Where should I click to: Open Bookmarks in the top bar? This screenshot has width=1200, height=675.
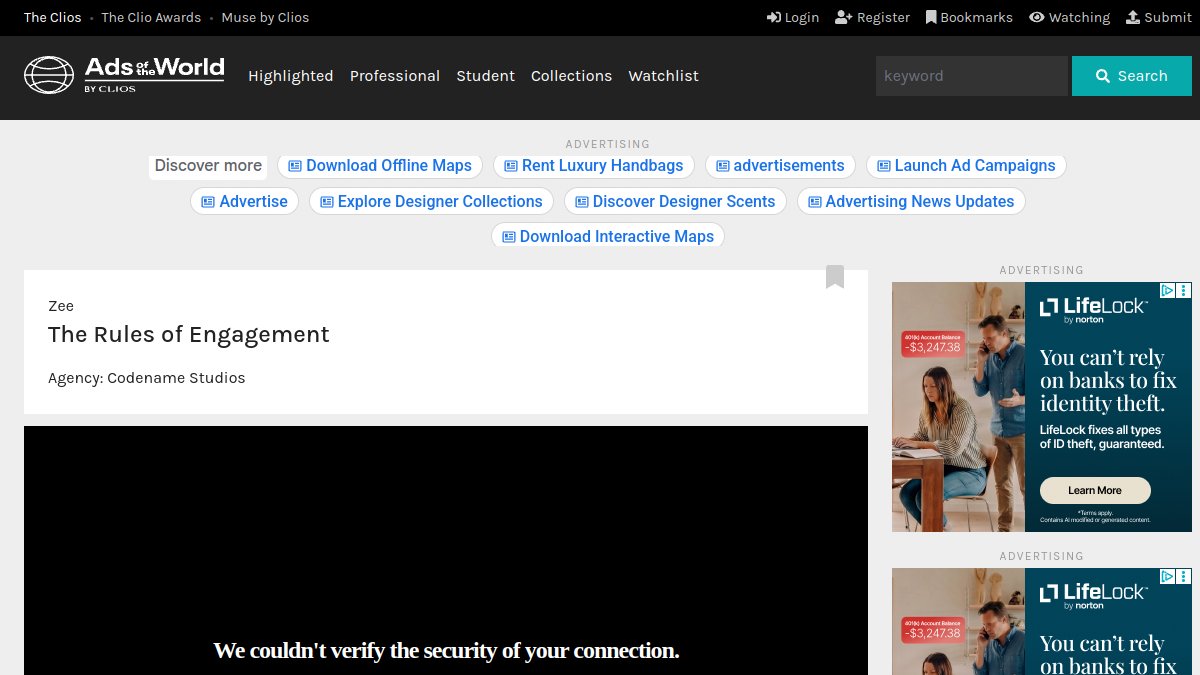tap(969, 17)
